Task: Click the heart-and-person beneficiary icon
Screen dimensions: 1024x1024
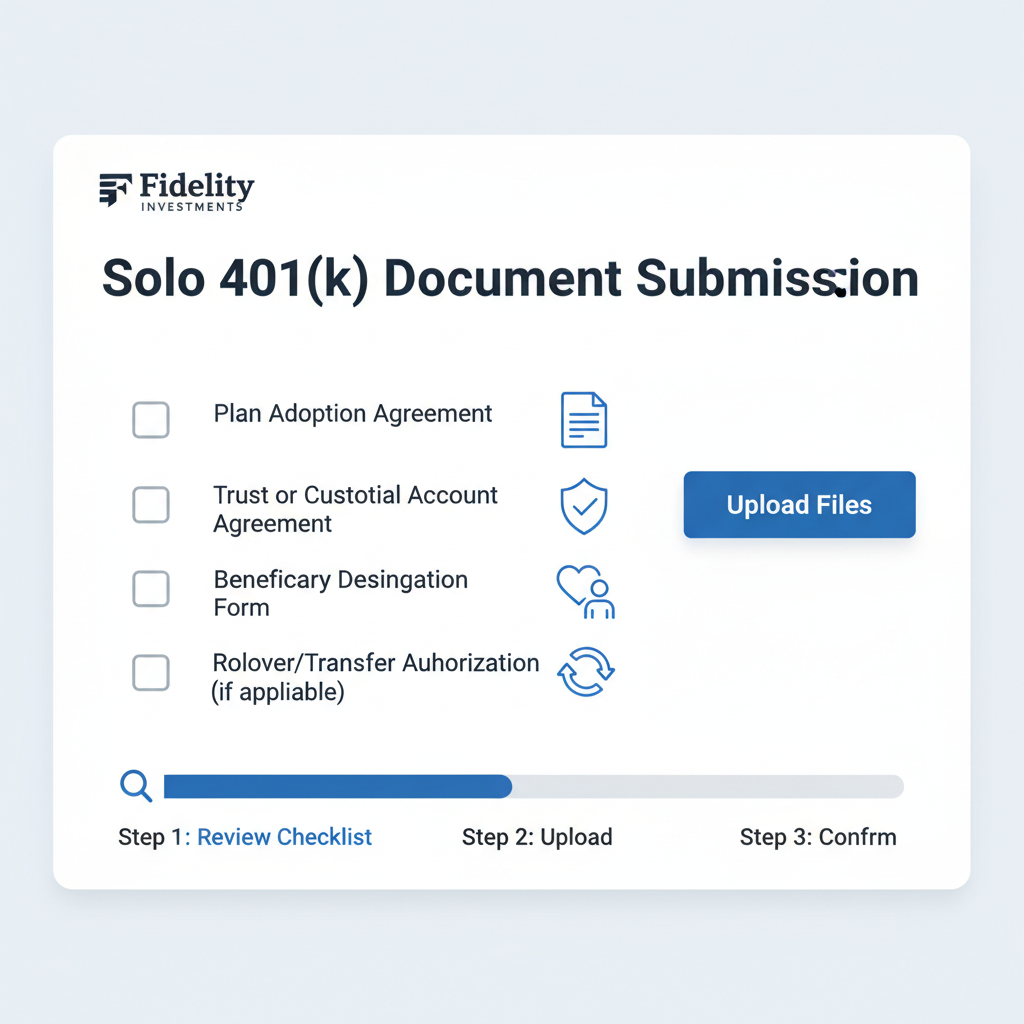Action: tap(585, 590)
